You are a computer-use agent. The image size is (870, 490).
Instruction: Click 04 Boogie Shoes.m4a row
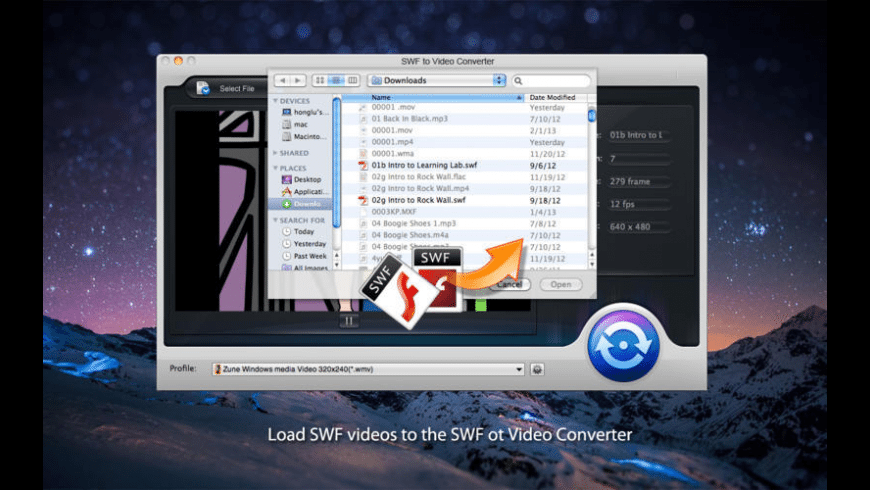point(464,235)
